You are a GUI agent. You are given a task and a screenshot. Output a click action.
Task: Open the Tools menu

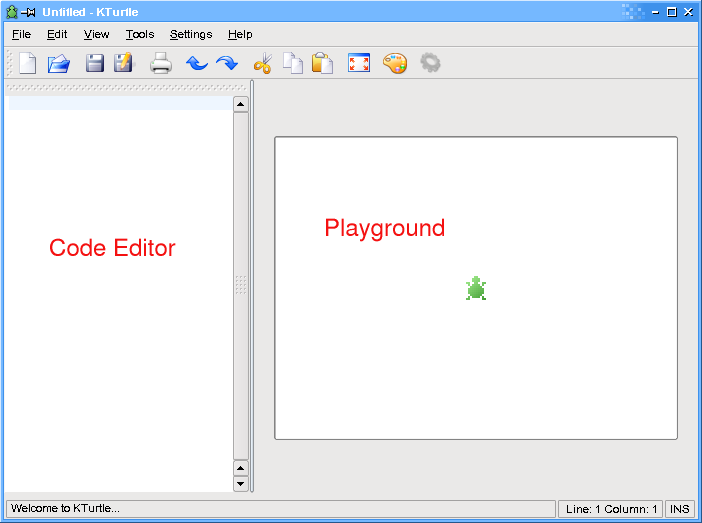[140, 34]
